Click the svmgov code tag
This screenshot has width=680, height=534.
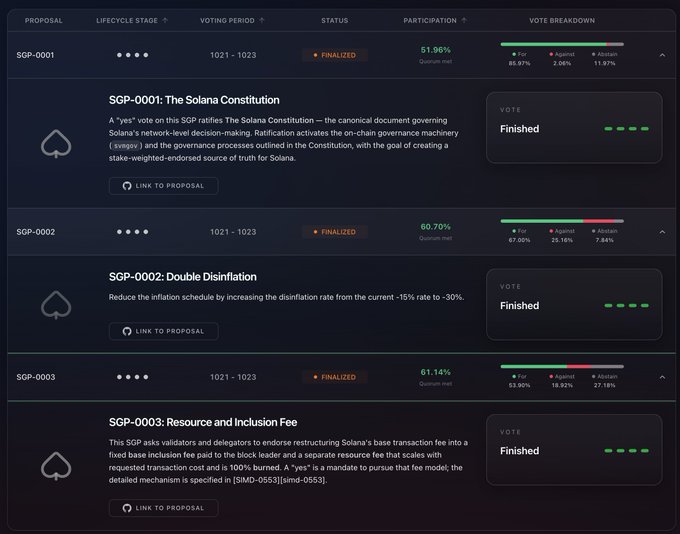125,146
